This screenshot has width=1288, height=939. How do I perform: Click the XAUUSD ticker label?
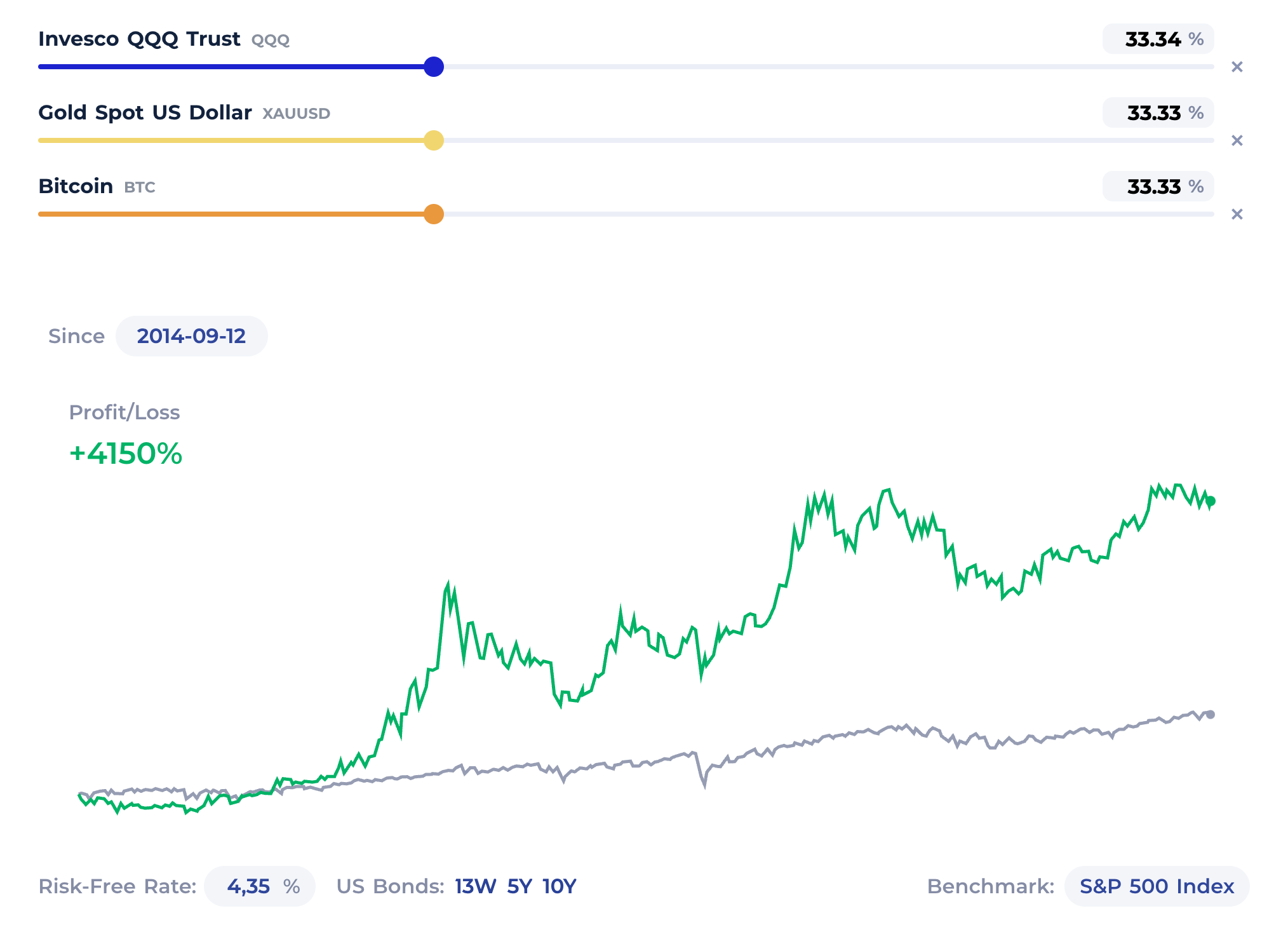click(296, 114)
